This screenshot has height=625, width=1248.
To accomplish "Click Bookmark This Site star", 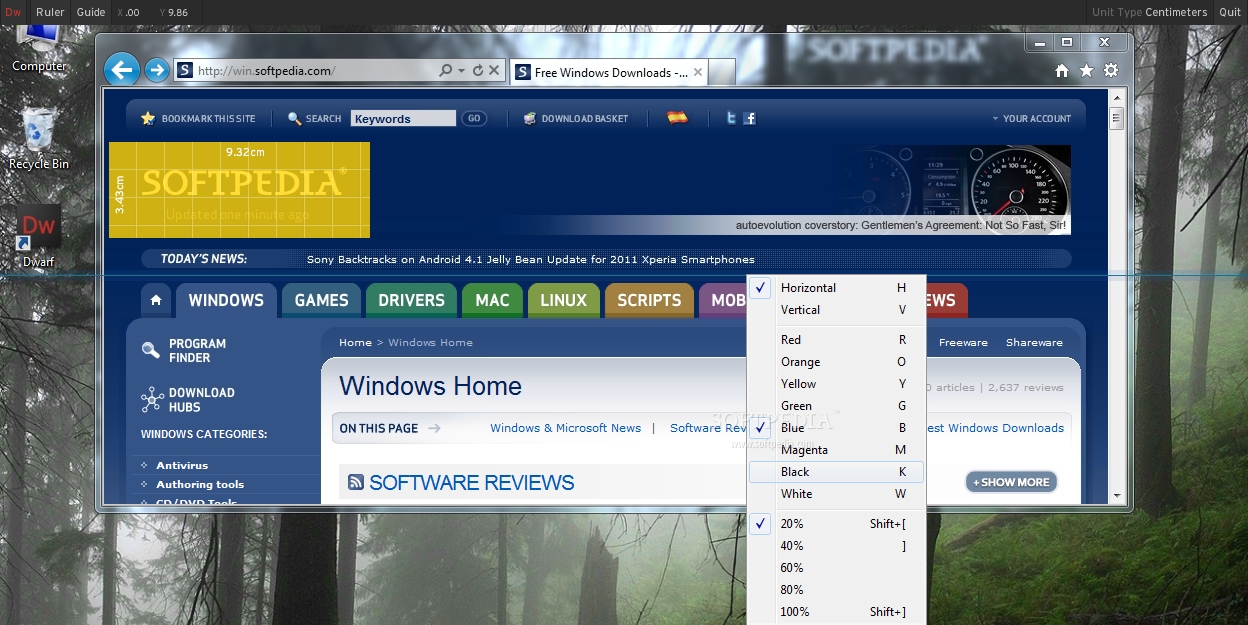I will pos(148,118).
